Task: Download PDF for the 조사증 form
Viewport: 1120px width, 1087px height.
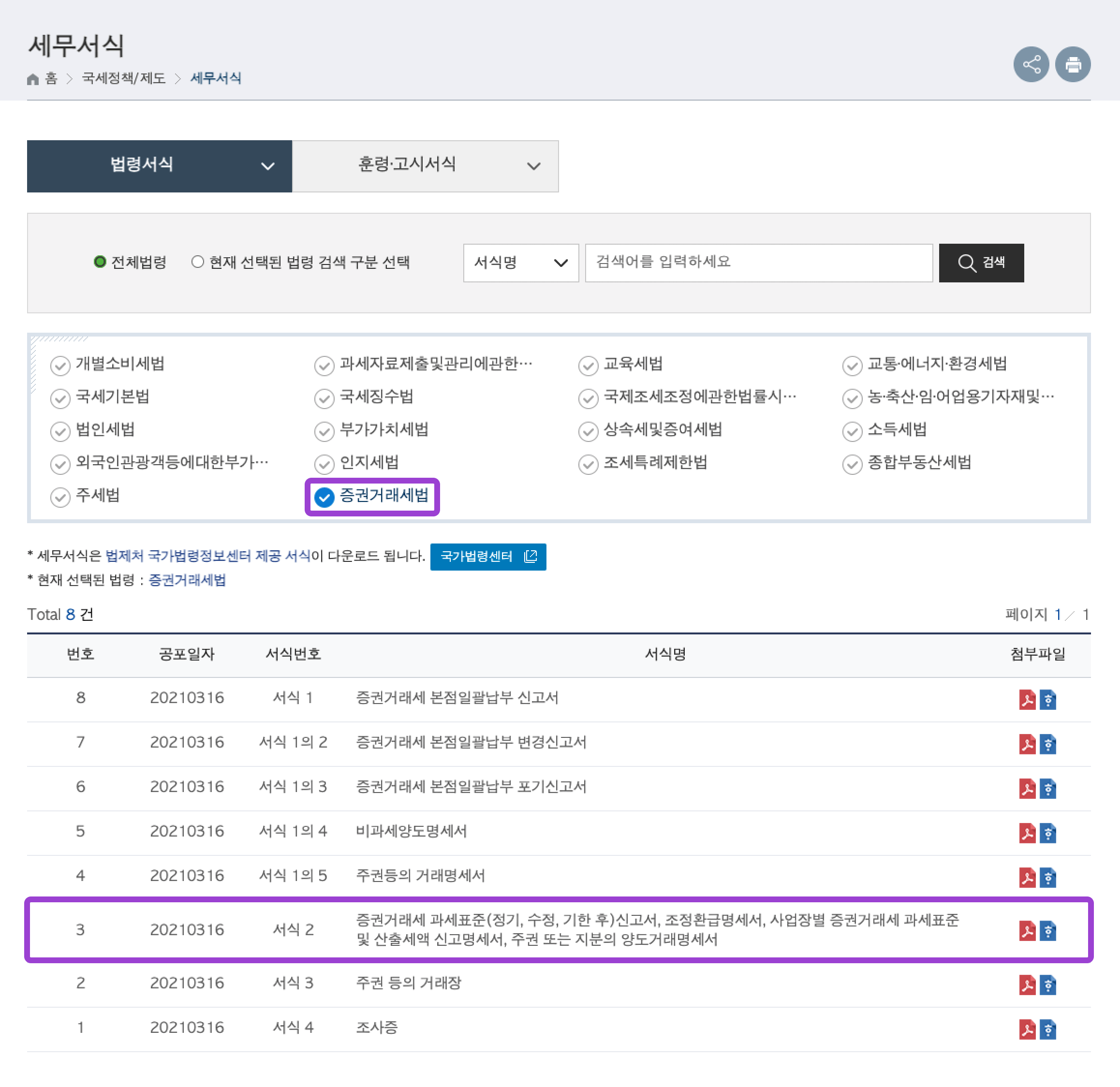Action: 1028,1029
